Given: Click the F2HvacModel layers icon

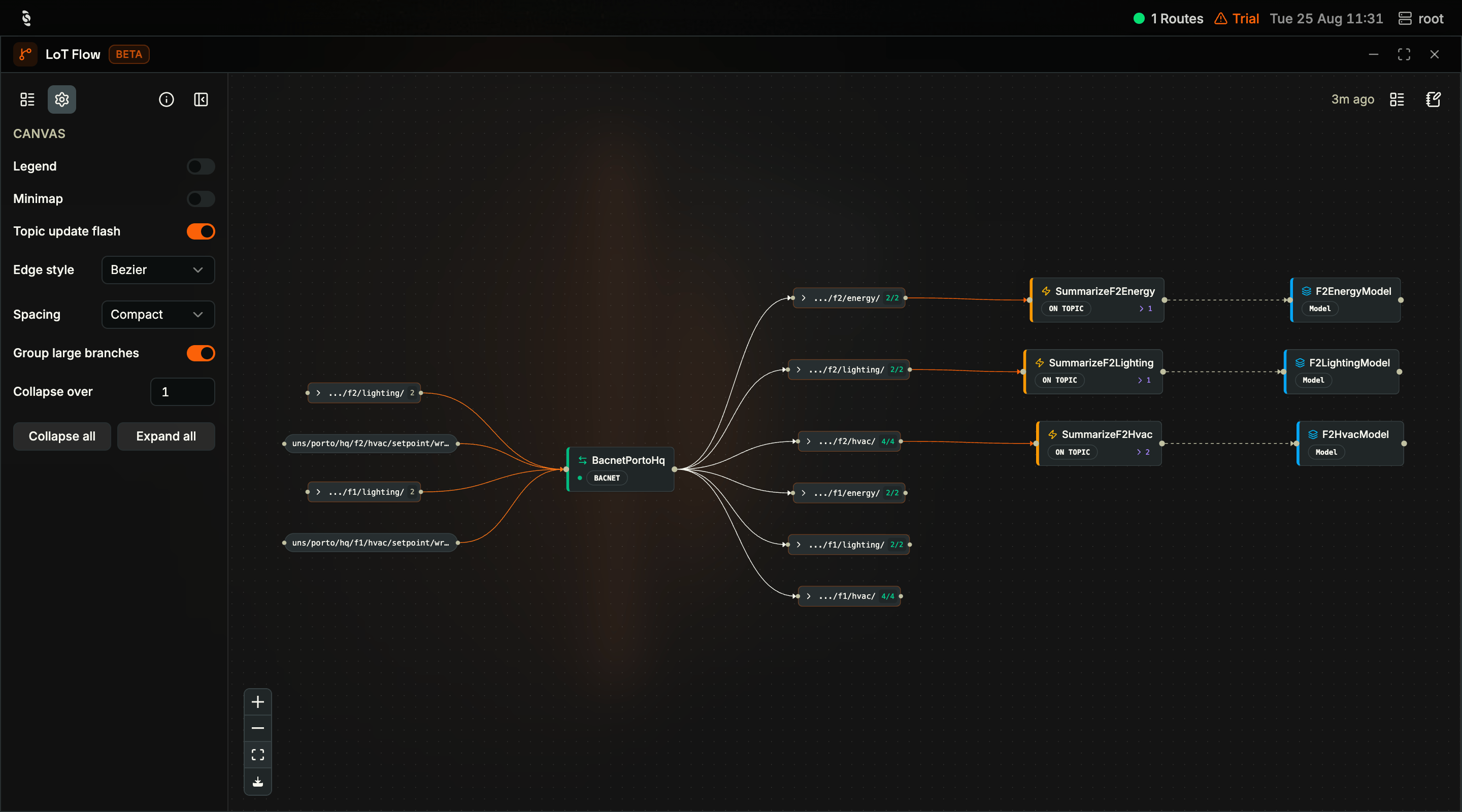Looking at the screenshot, I should (1313, 434).
